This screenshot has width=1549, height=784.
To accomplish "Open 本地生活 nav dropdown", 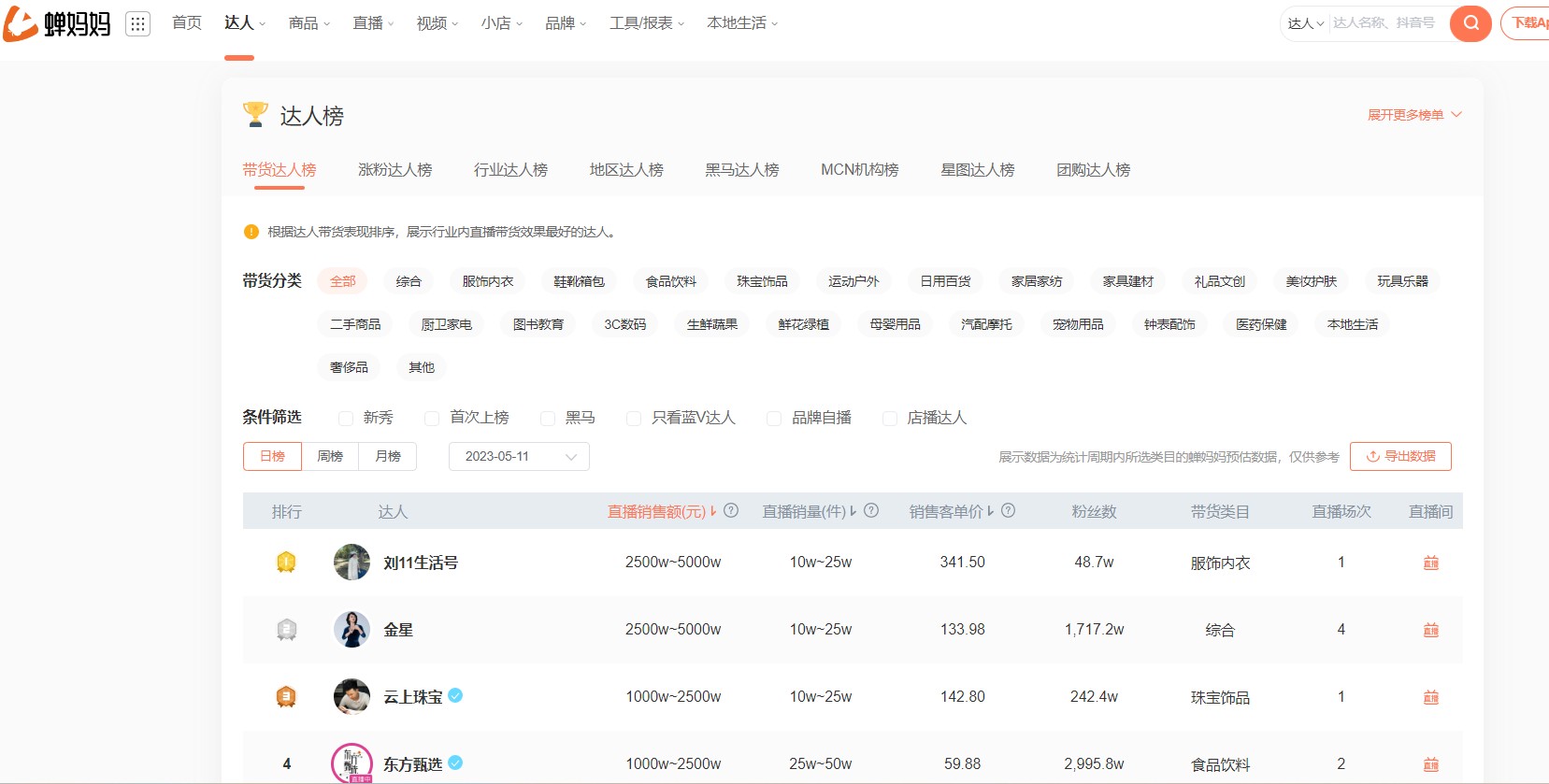I will click(x=742, y=23).
